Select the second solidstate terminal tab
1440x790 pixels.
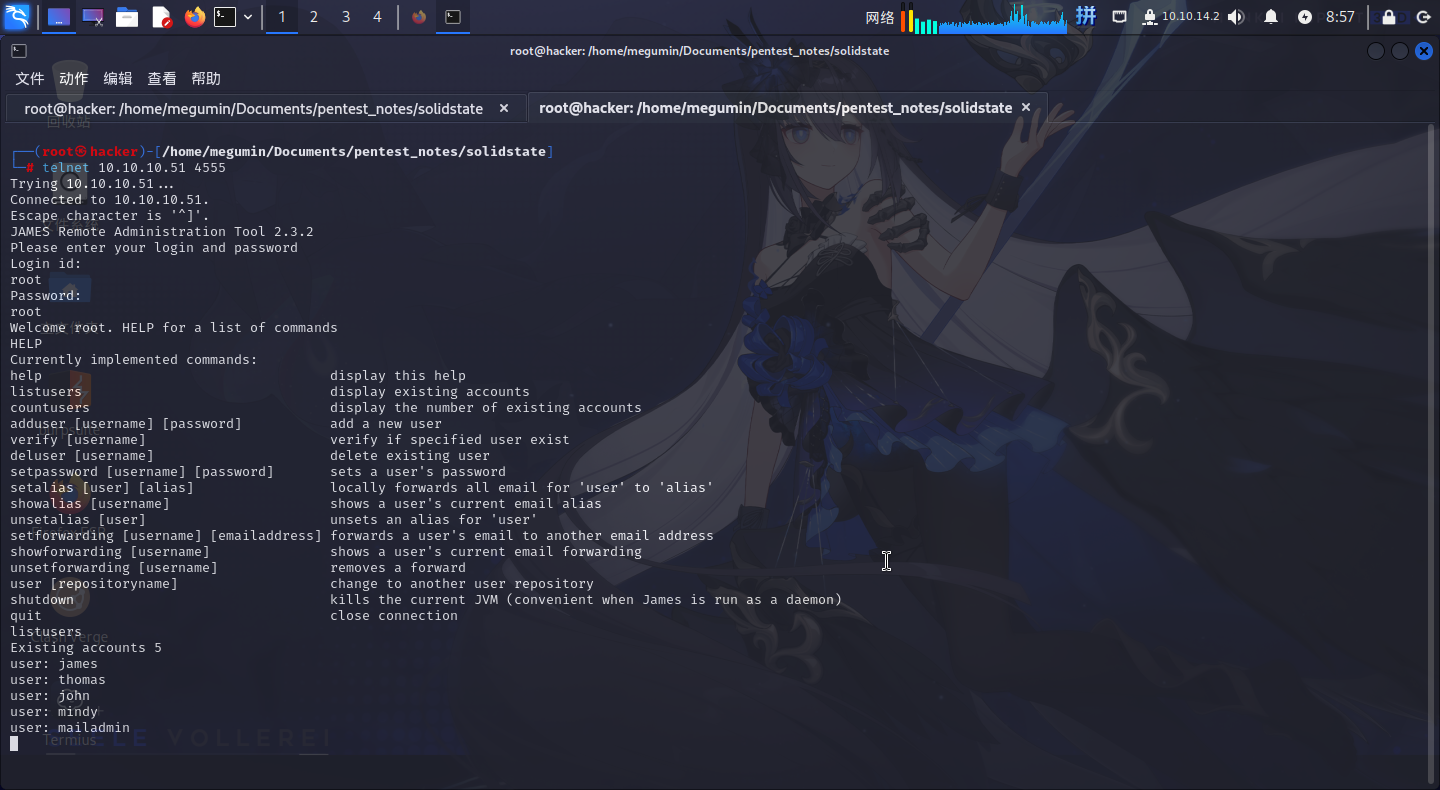(775, 107)
